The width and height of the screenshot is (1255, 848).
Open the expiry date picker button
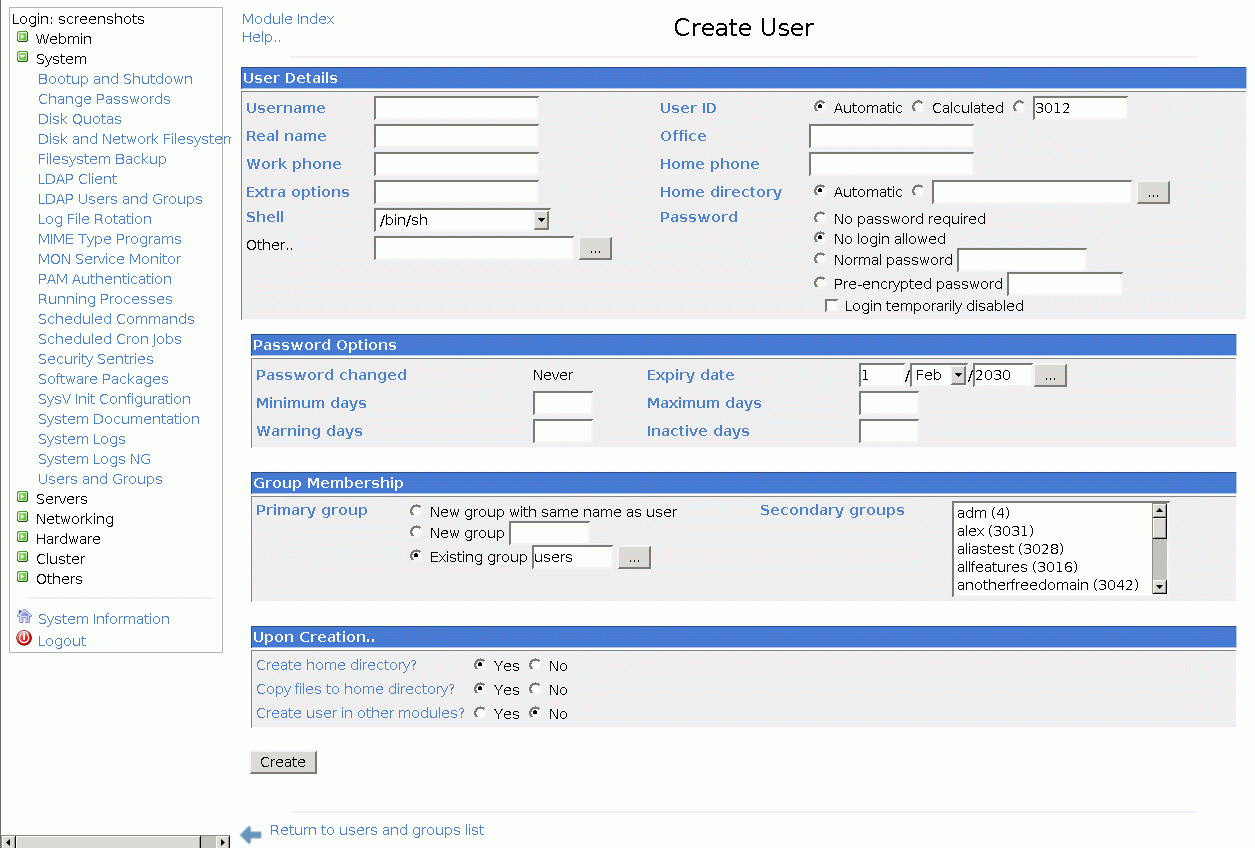[x=1050, y=376]
